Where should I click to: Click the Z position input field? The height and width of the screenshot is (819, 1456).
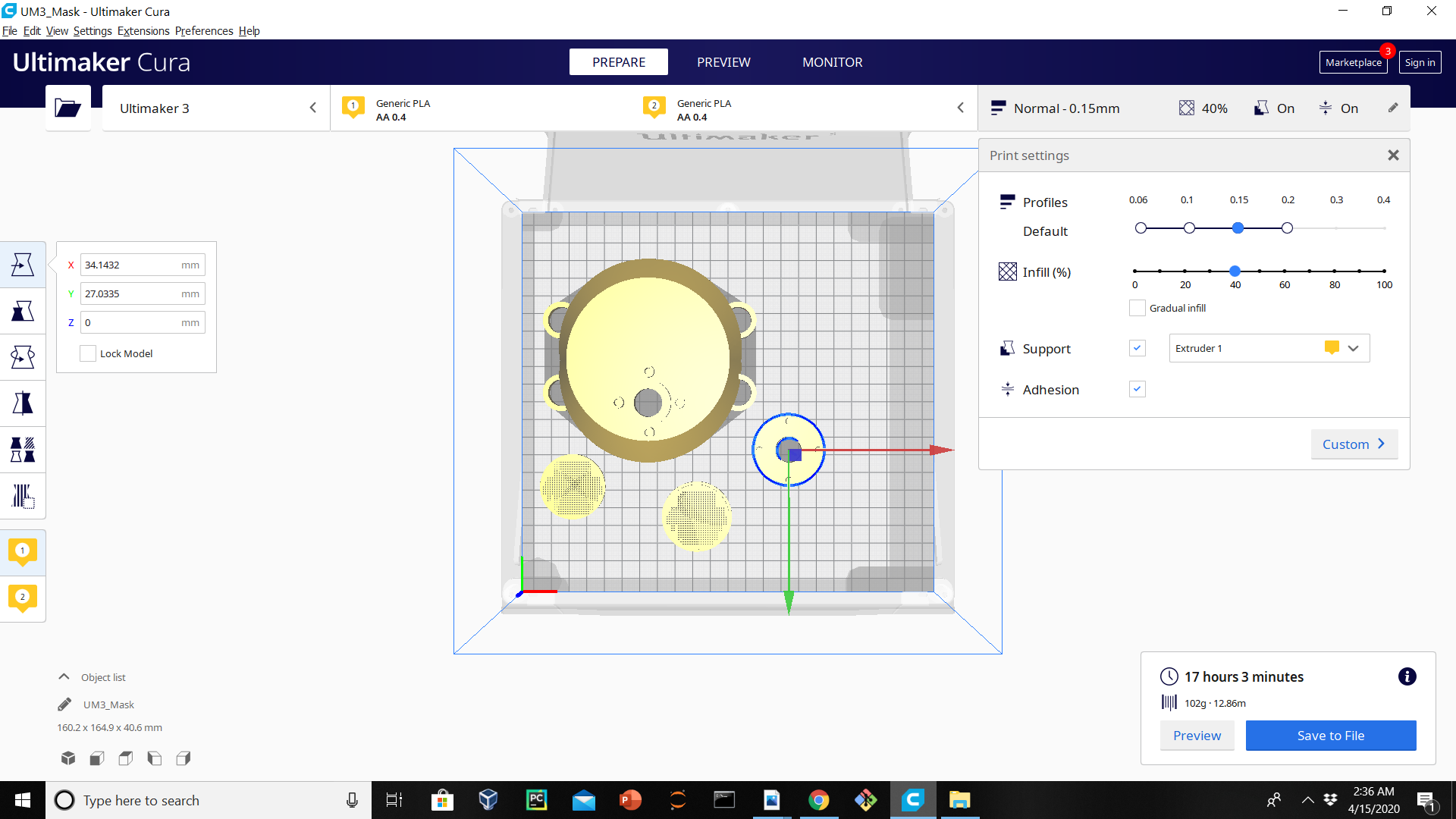pyautogui.click(x=143, y=322)
